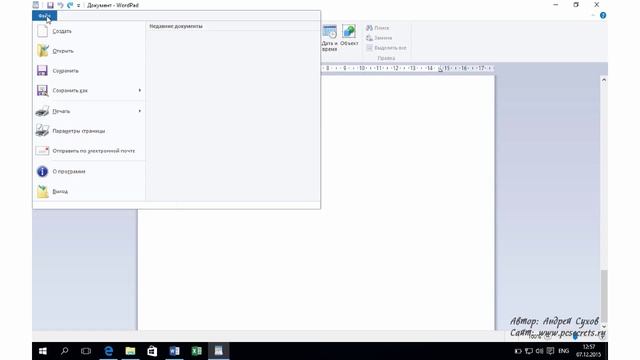
Task: Click the network icon in system tray
Action: point(529,351)
